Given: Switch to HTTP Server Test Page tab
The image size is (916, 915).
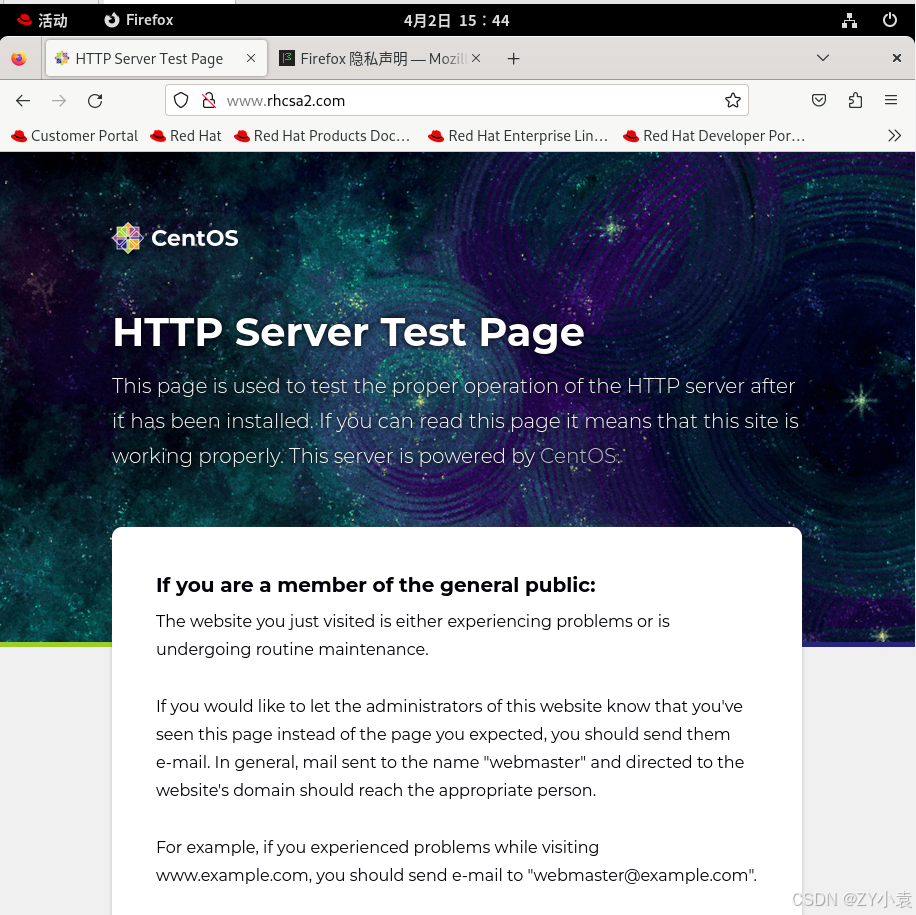Looking at the screenshot, I should (156, 58).
